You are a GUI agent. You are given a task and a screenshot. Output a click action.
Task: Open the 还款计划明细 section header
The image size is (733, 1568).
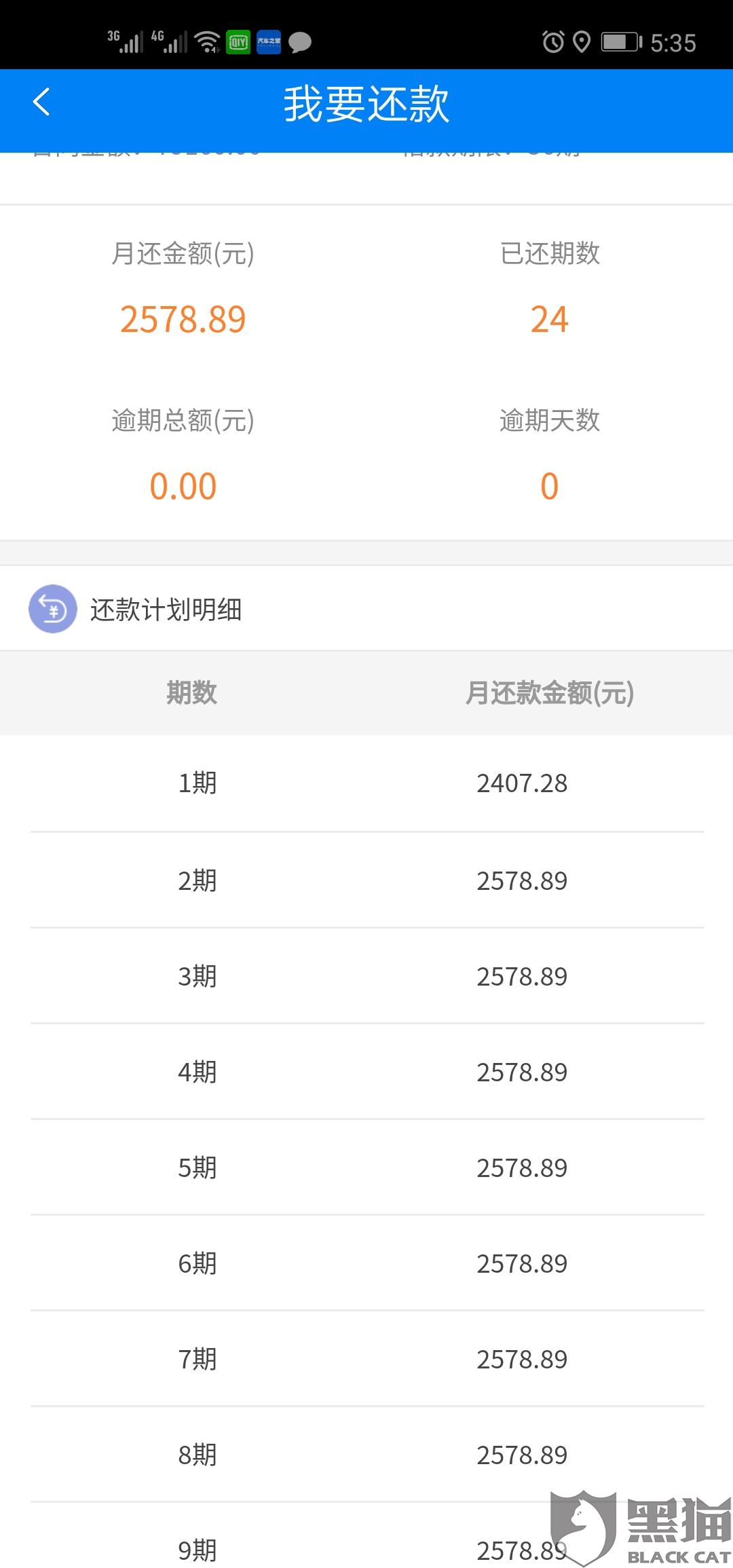[366, 609]
